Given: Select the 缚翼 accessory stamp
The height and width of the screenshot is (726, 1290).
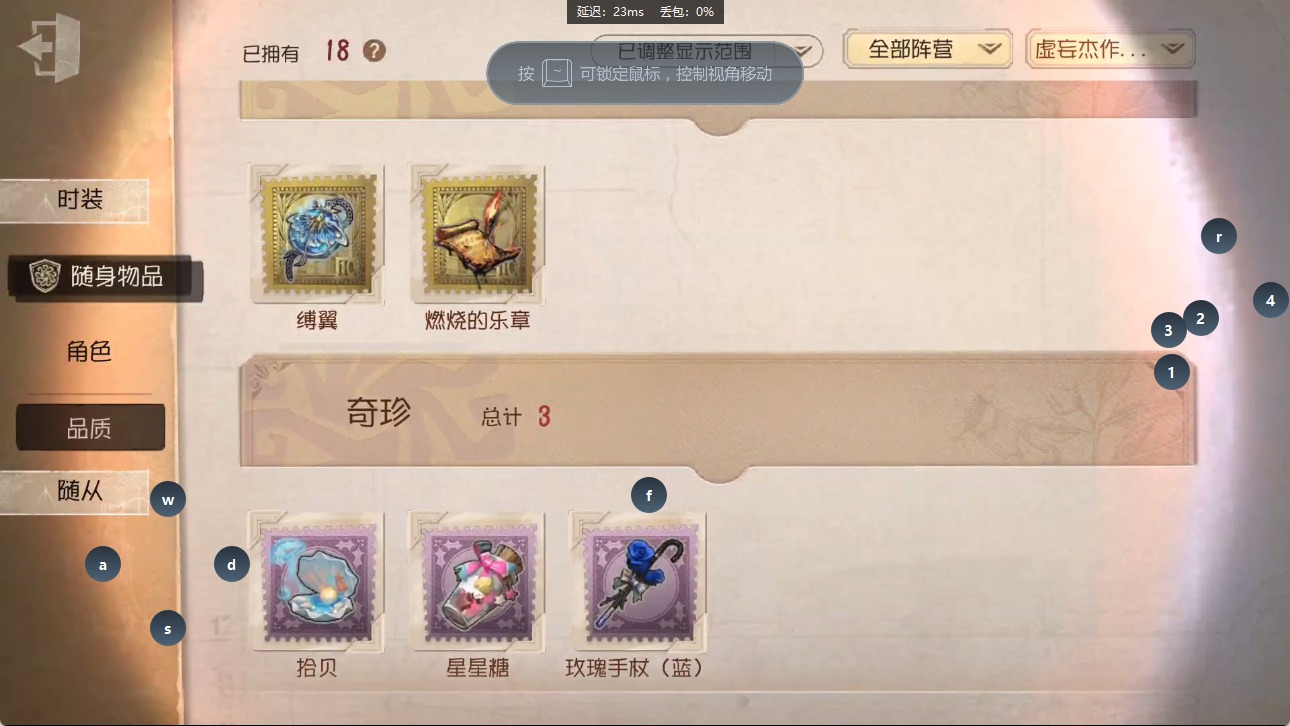Looking at the screenshot, I should pos(317,234).
